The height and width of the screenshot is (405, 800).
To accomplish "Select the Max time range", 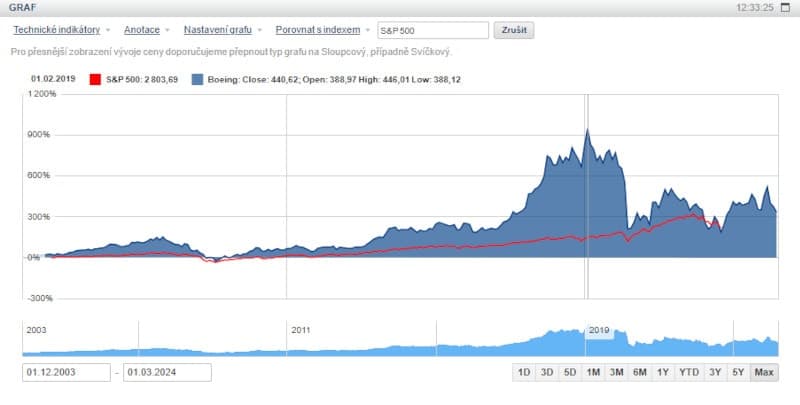I will point(764,372).
